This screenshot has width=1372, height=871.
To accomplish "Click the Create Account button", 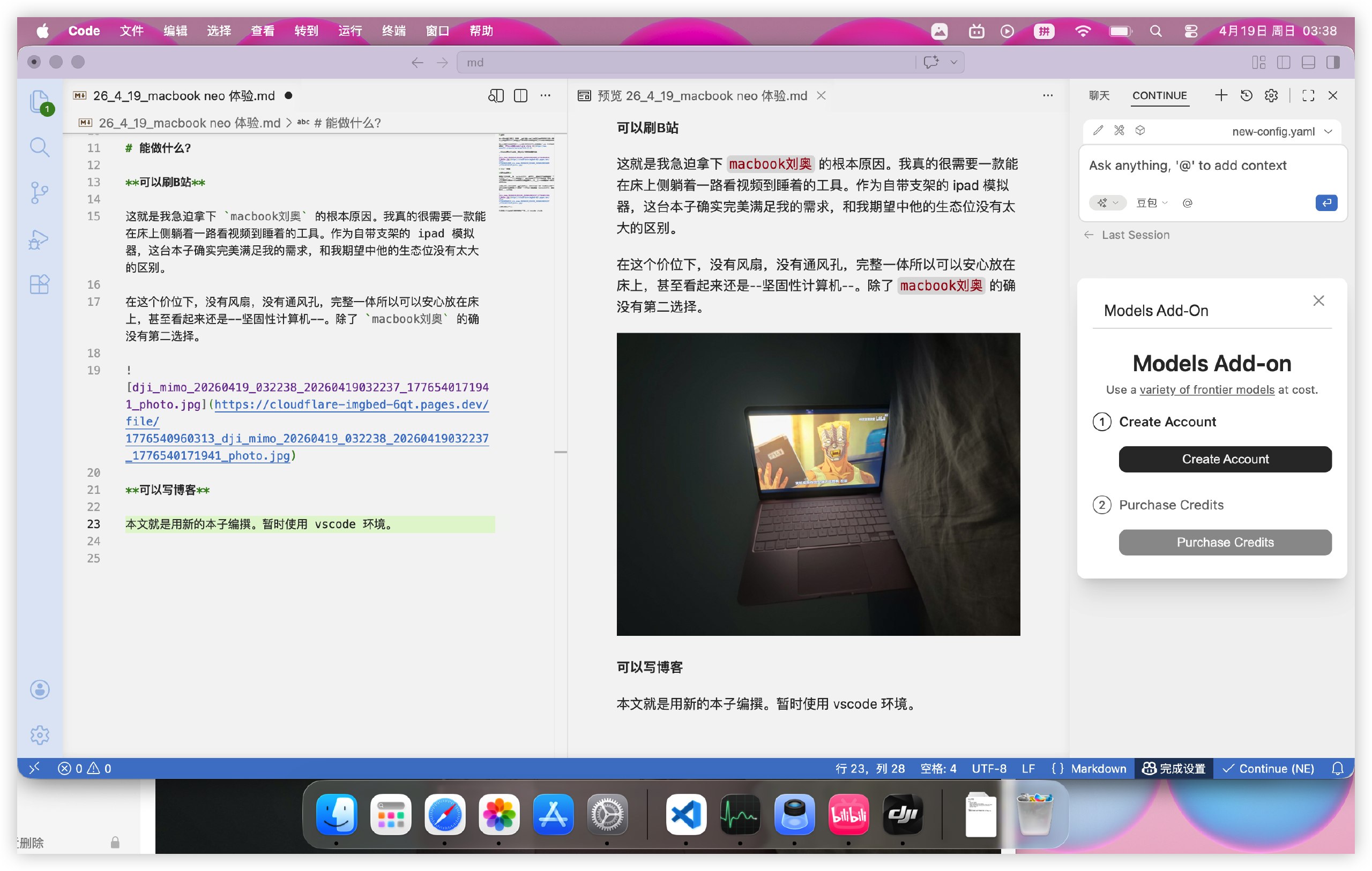I will [1225, 459].
